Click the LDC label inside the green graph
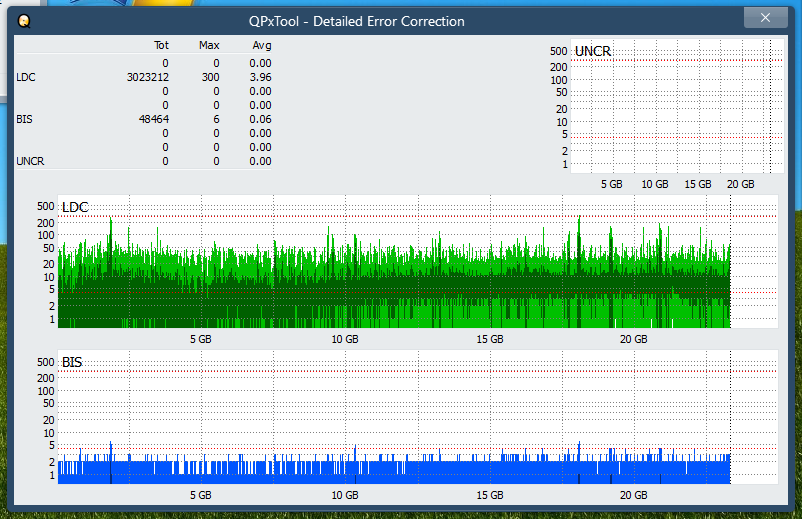The width and height of the screenshot is (802, 519). 75,207
